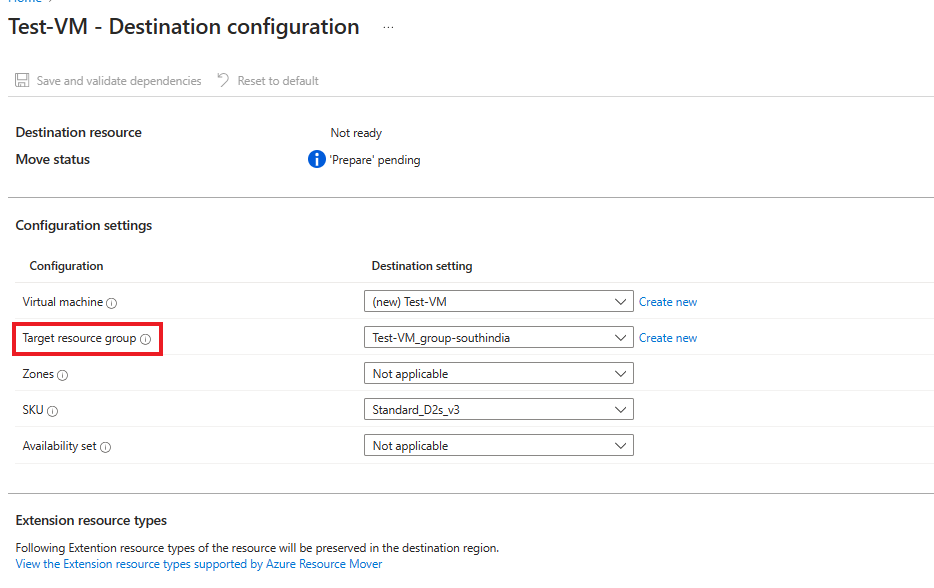Click info icon next to Target resource group
Viewport: 934px width, 588px height.
pos(146,339)
